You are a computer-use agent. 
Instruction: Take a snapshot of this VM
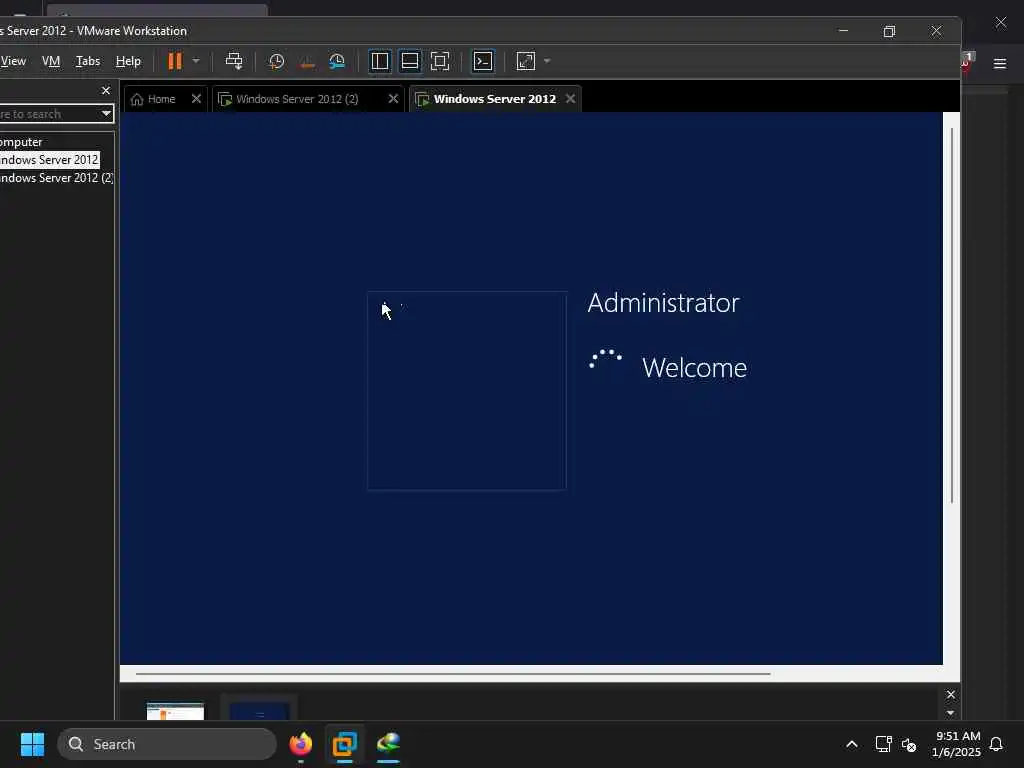point(276,61)
